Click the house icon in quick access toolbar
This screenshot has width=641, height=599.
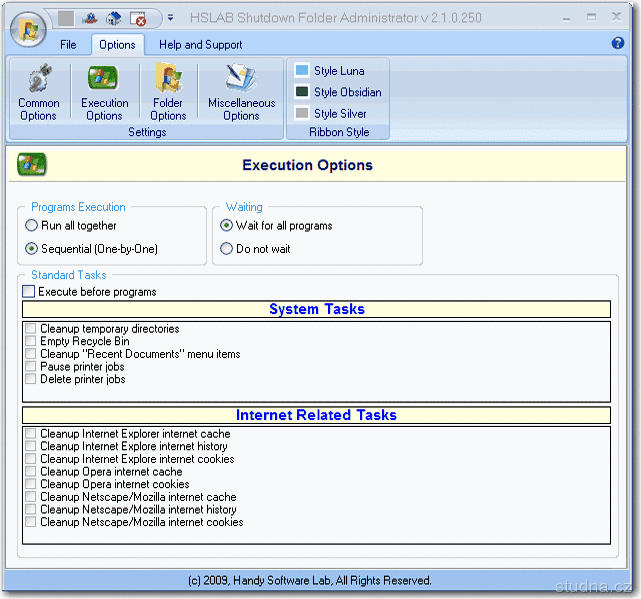click(115, 18)
